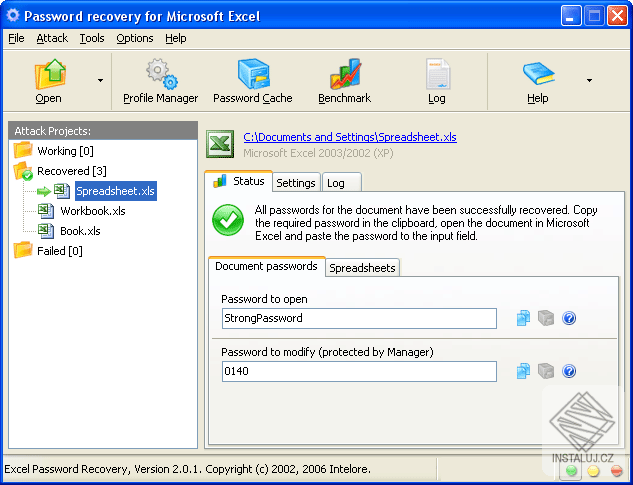
Task: Click the large Excel document icon
Action: (x=220, y=144)
